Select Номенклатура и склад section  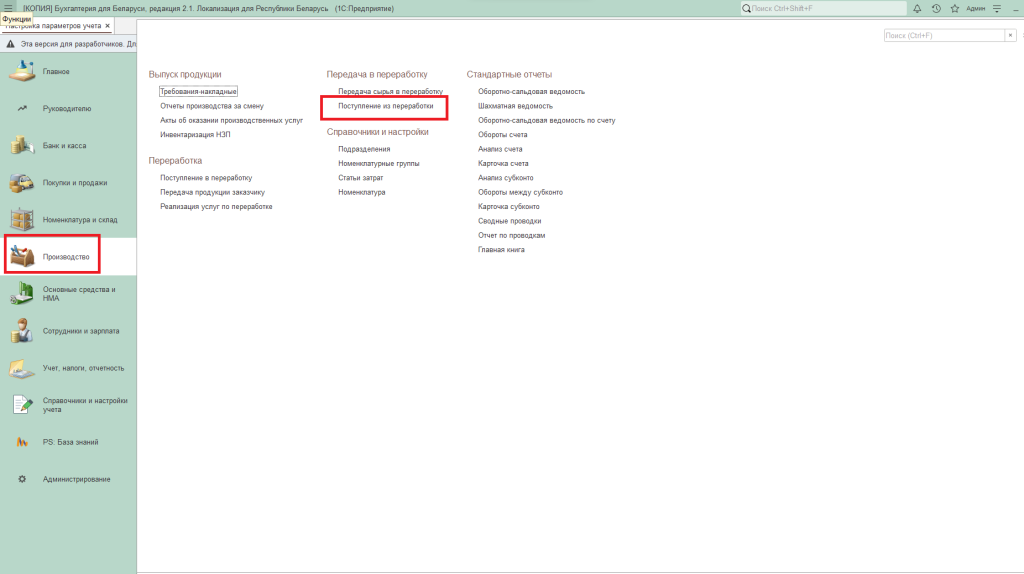pos(79,220)
